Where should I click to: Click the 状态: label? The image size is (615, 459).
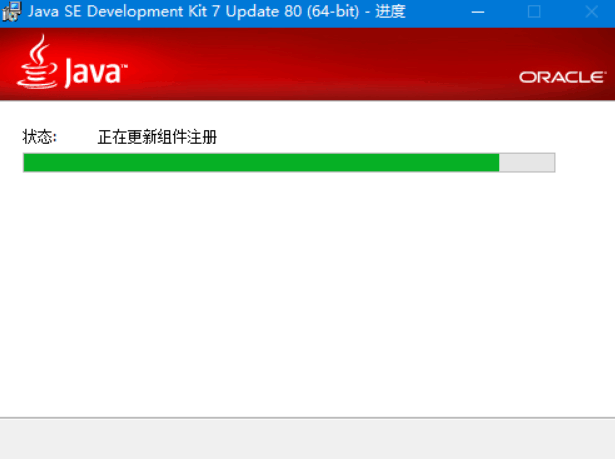click(39, 137)
